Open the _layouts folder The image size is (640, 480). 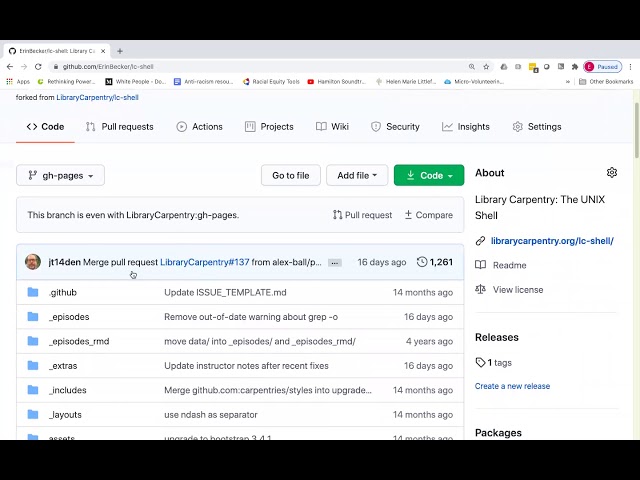pos(65,415)
